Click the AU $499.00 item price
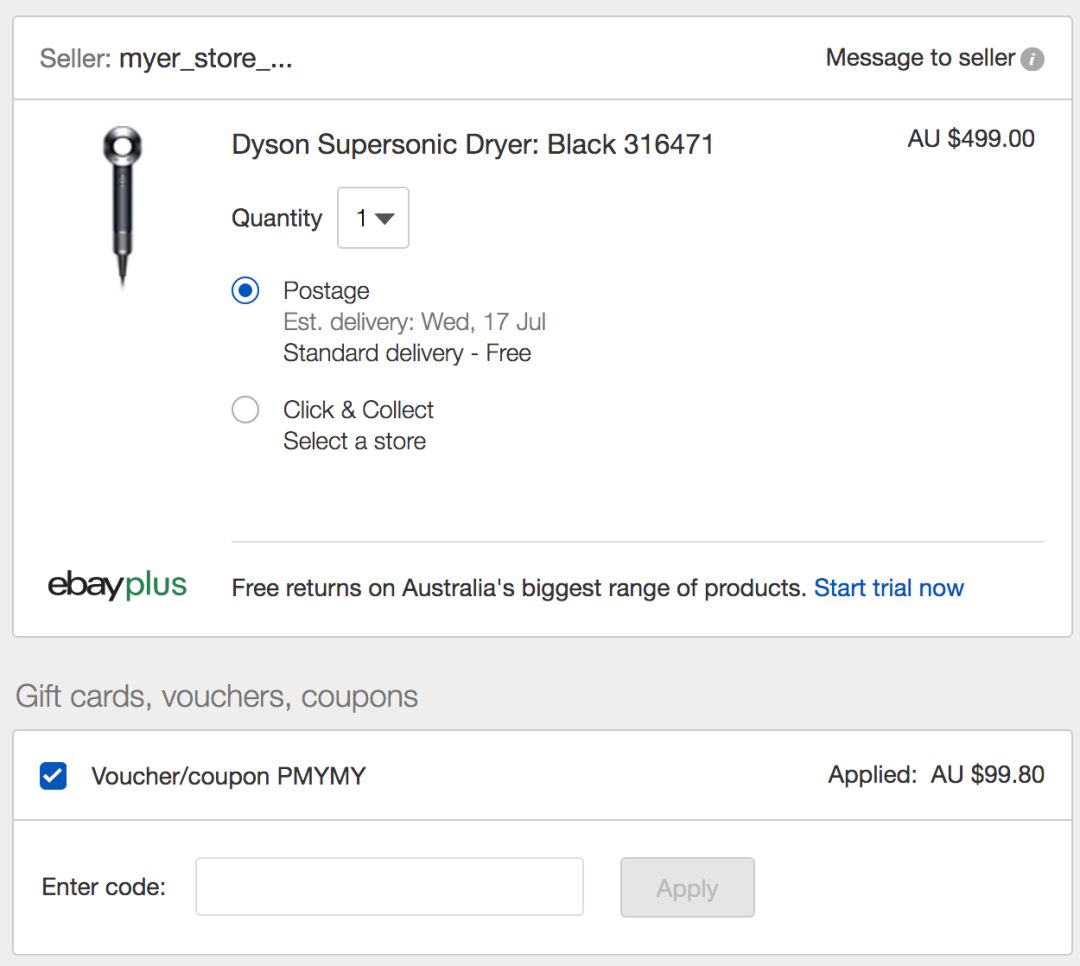The width and height of the screenshot is (1080, 966). tap(970, 139)
